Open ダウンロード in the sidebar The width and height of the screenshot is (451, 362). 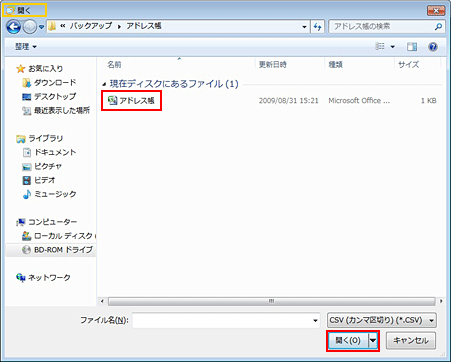point(55,82)
